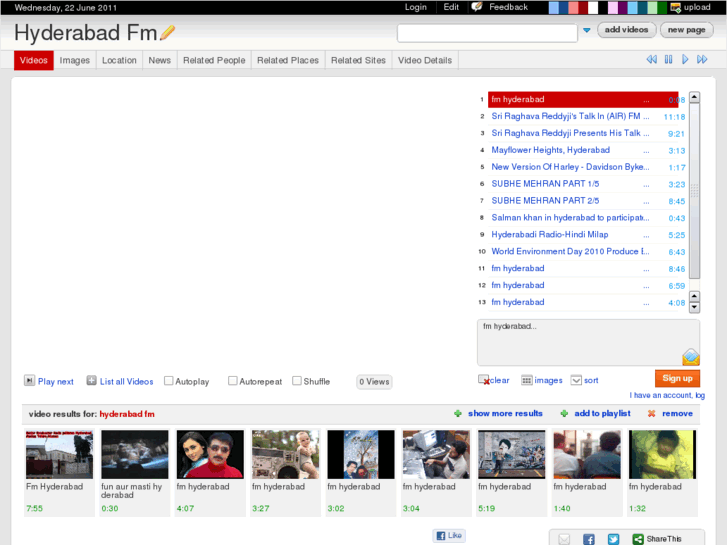Image resolution: width=727 pixels, height=545 pixels.
Task: Open the 5:19 fm hyderabad thumbnail
Action: (512, 454)
